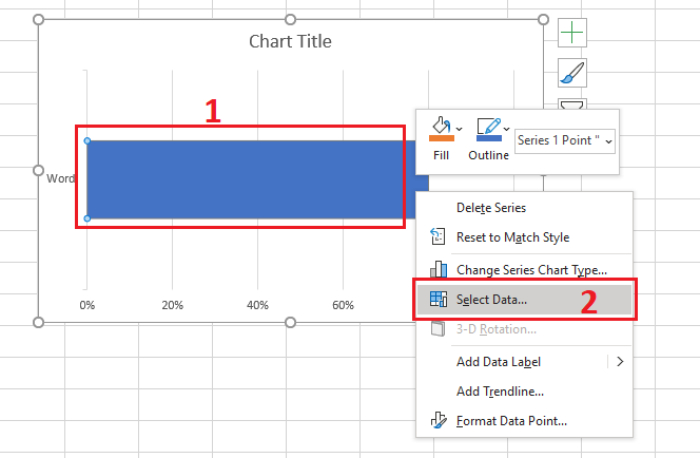Open the Chart Styles paintbrush button
Viewport: 700px width, 458px height.
click(572, 73)
